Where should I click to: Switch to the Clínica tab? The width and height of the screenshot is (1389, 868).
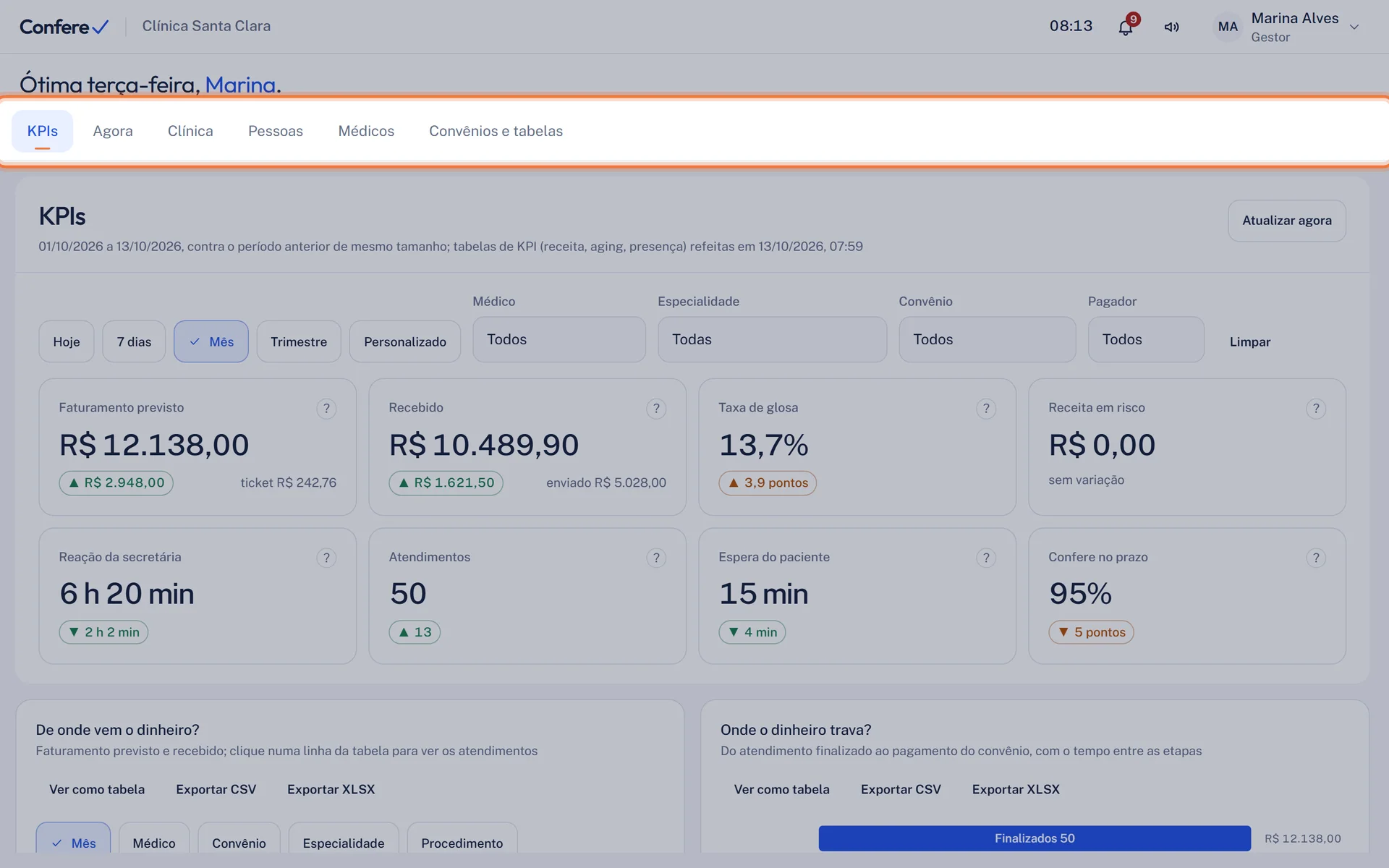pyautogui.click(x=190, y=131)
